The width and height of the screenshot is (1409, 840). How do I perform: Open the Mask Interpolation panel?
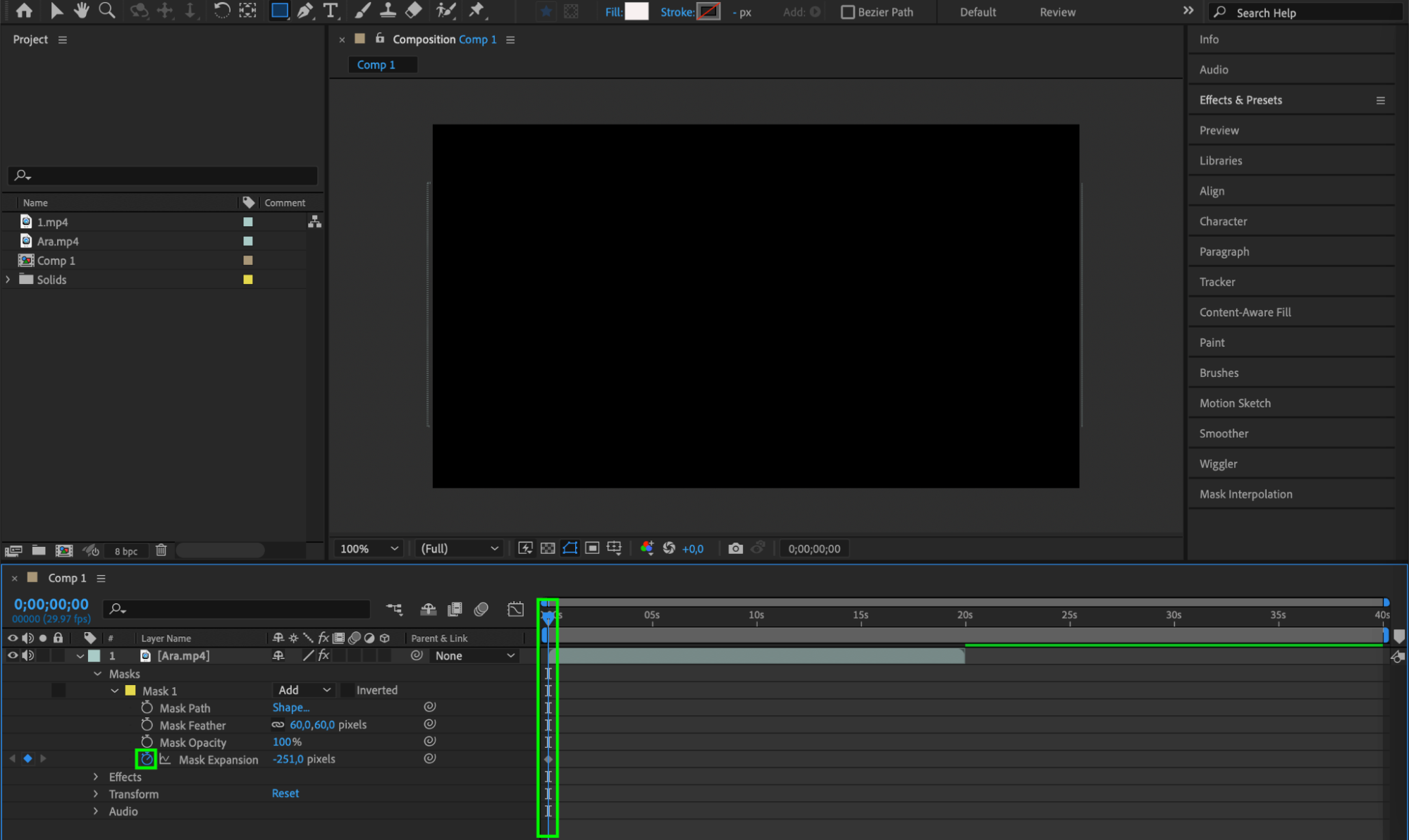[1245, 494]
